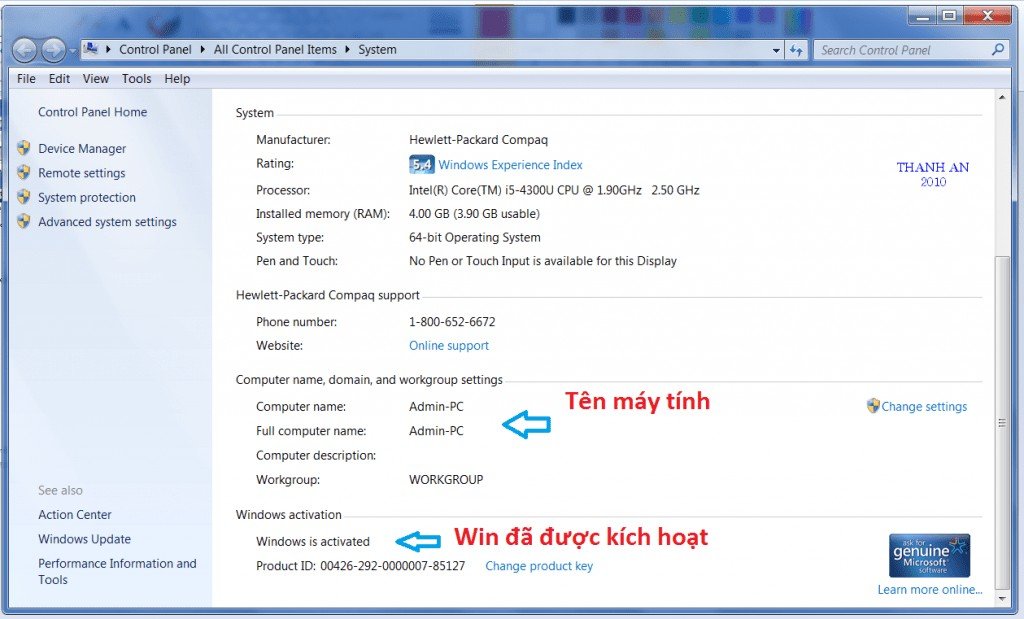Screen dimensions: 1024x619
Task: Open the Online support link
Action: 448,345
